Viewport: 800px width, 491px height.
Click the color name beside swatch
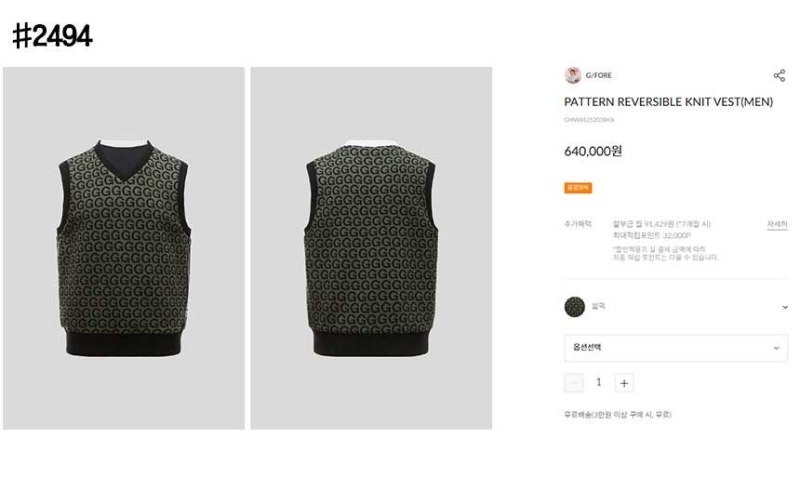click(x=598, y=306)
